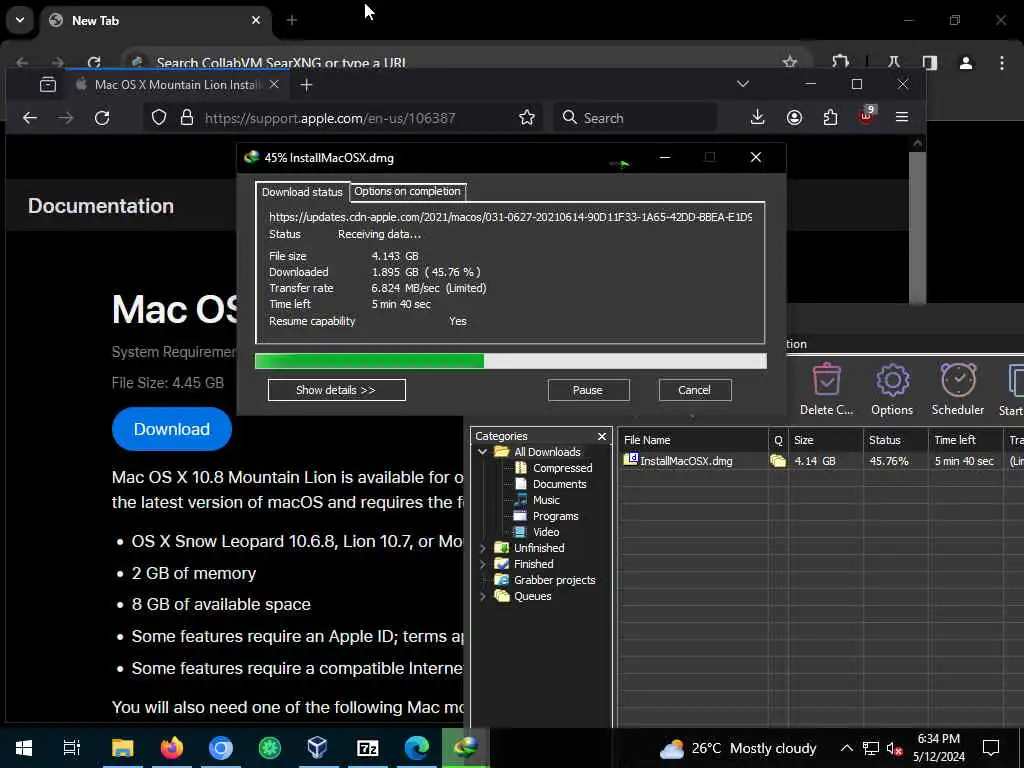Open notification center icon
This screenshot has height=768, width=1024.
[x=991, y=748]
